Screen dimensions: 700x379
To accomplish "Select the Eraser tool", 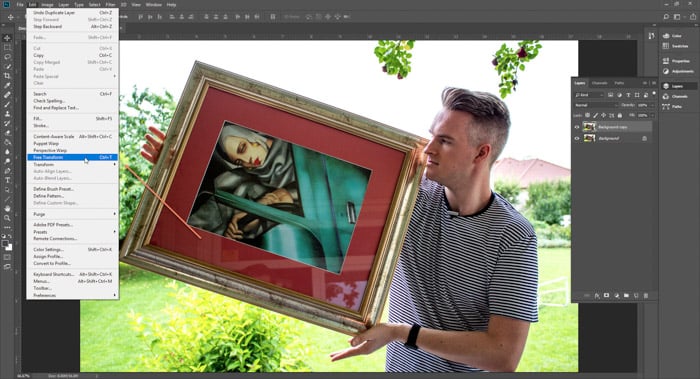I will tap(7, 133).
